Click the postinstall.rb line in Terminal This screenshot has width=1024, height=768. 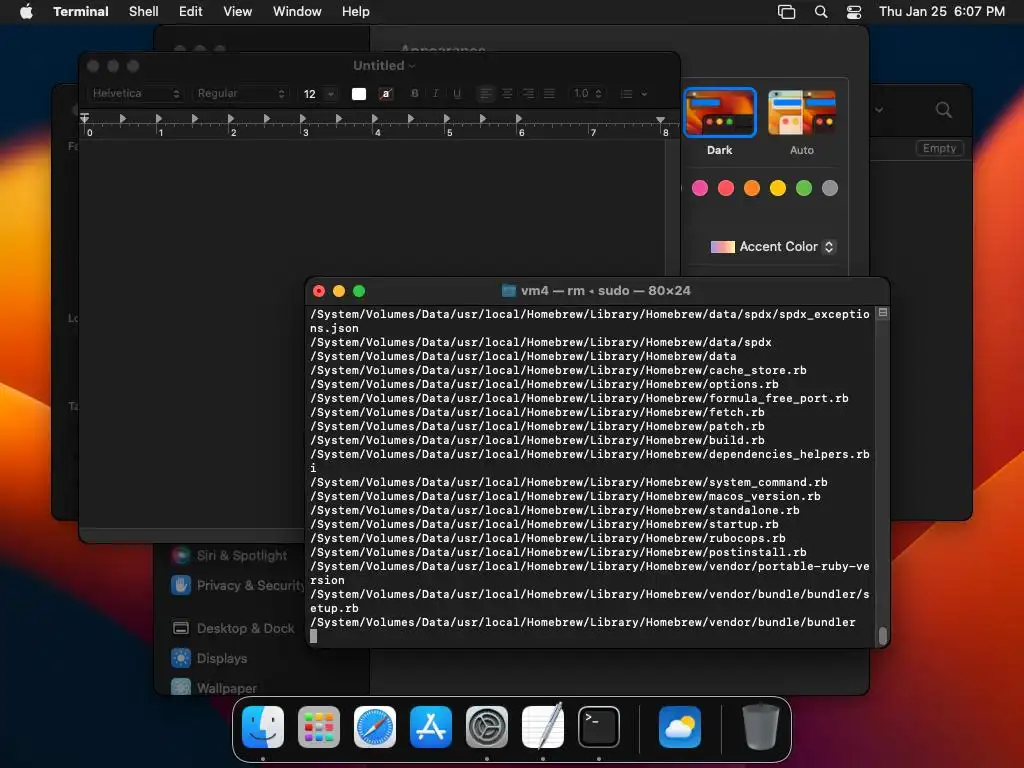point(558,552)
